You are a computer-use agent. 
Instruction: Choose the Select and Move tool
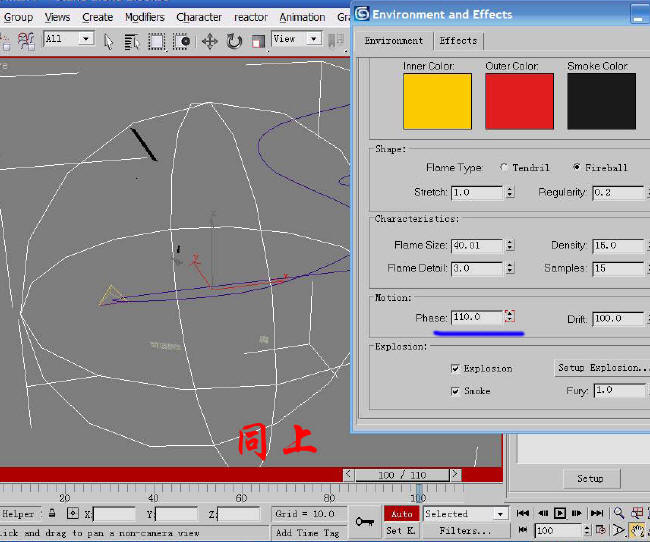pos(209,41)
